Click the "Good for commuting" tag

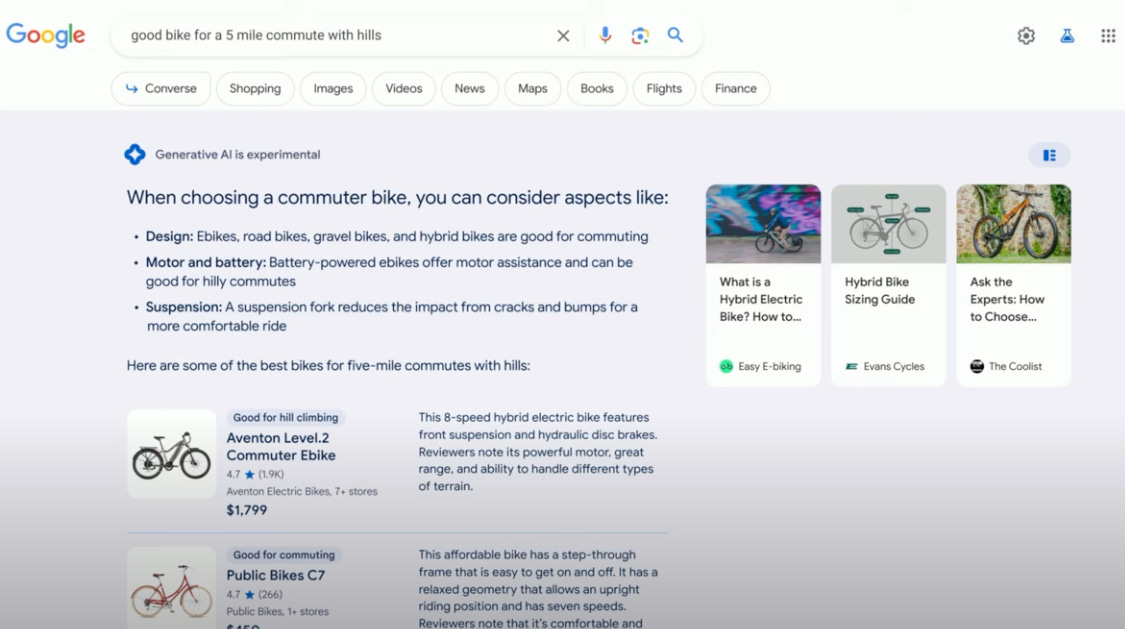[x=284, y=555]
